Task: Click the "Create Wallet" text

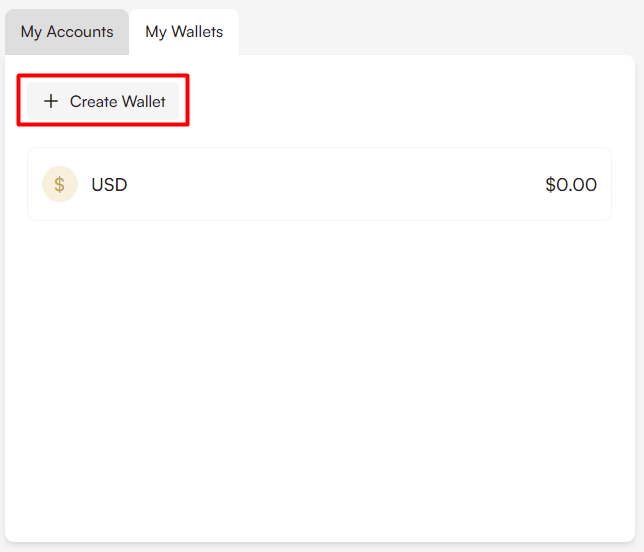Action: 117,101
